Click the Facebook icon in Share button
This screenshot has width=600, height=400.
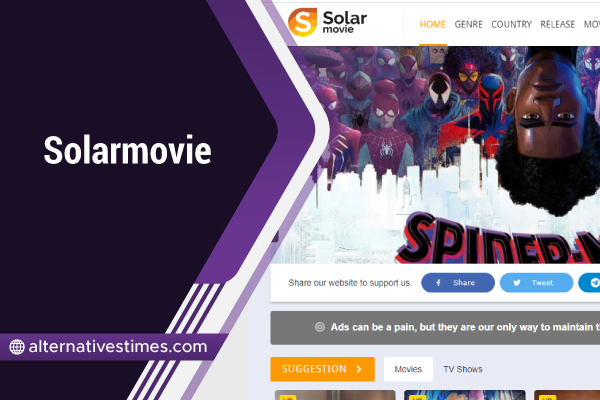coord(439,283)
